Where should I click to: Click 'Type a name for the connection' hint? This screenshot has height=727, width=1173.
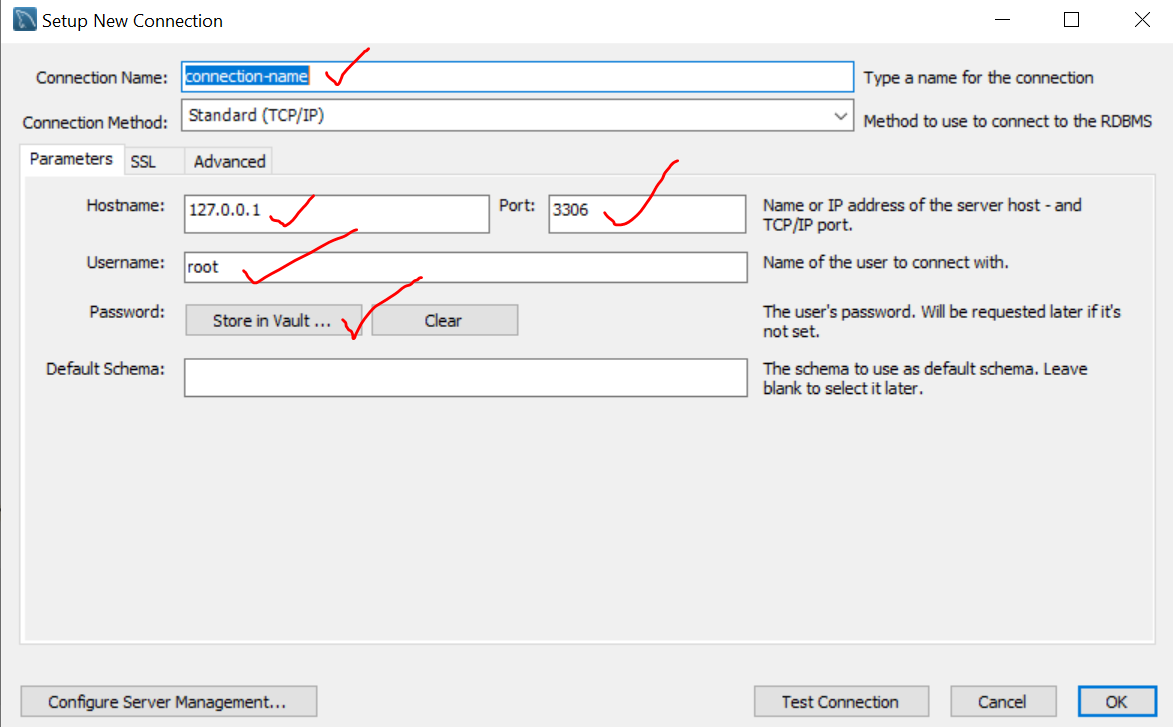coord(978,78)
